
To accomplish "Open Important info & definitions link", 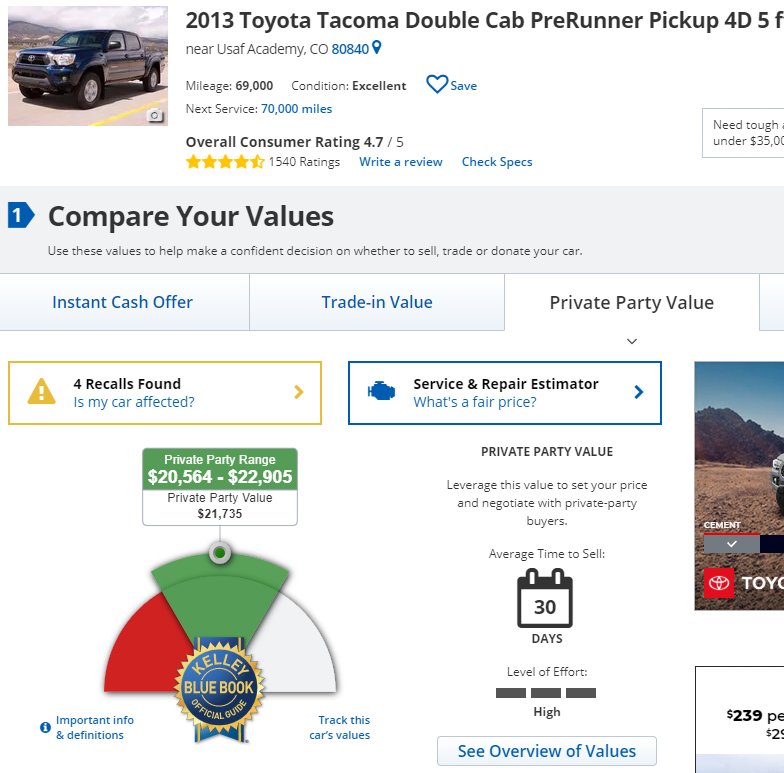I will pos(94,728).
